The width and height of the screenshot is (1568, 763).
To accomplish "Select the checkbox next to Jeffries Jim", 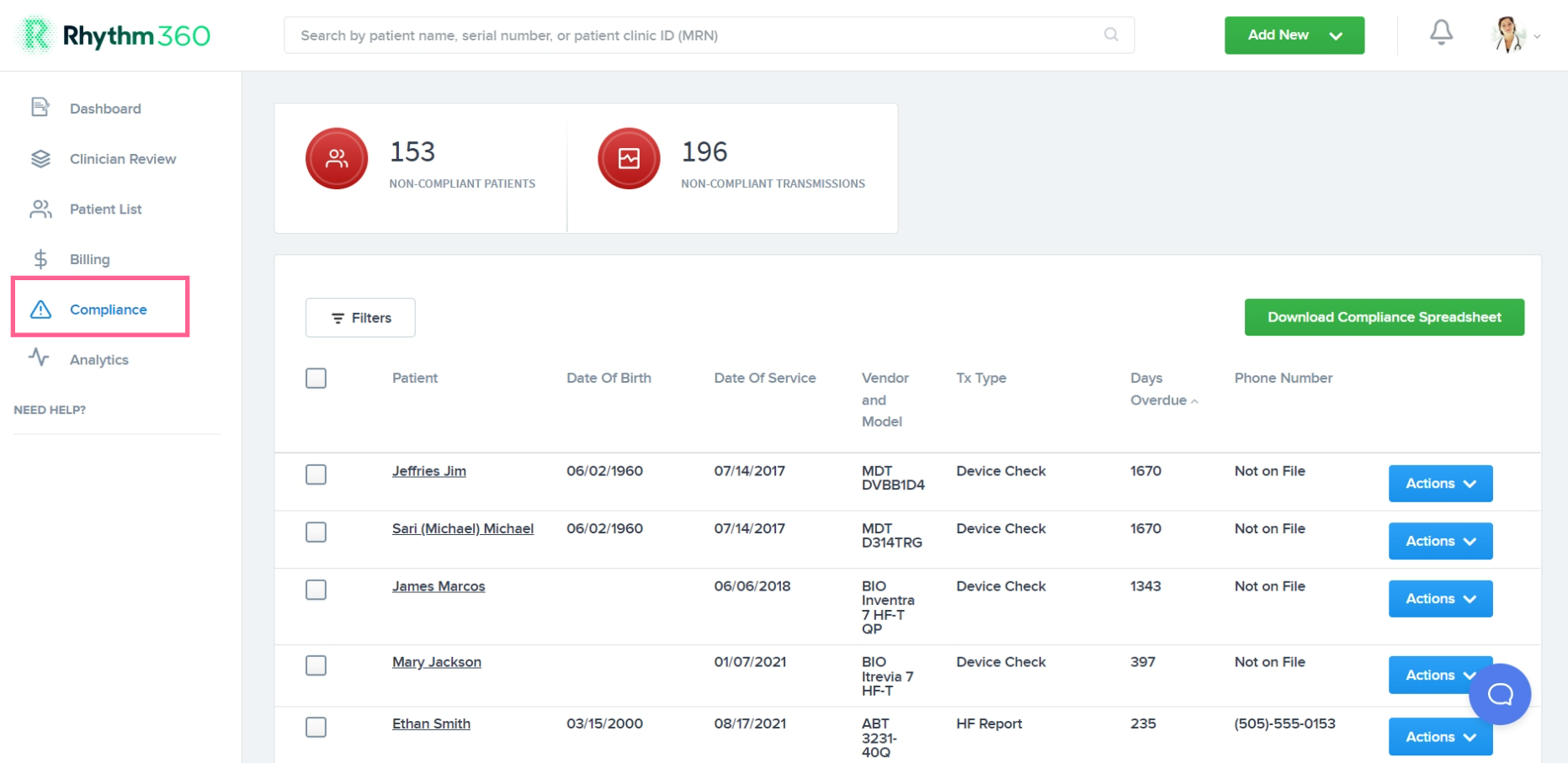I will tap(316, 474).
